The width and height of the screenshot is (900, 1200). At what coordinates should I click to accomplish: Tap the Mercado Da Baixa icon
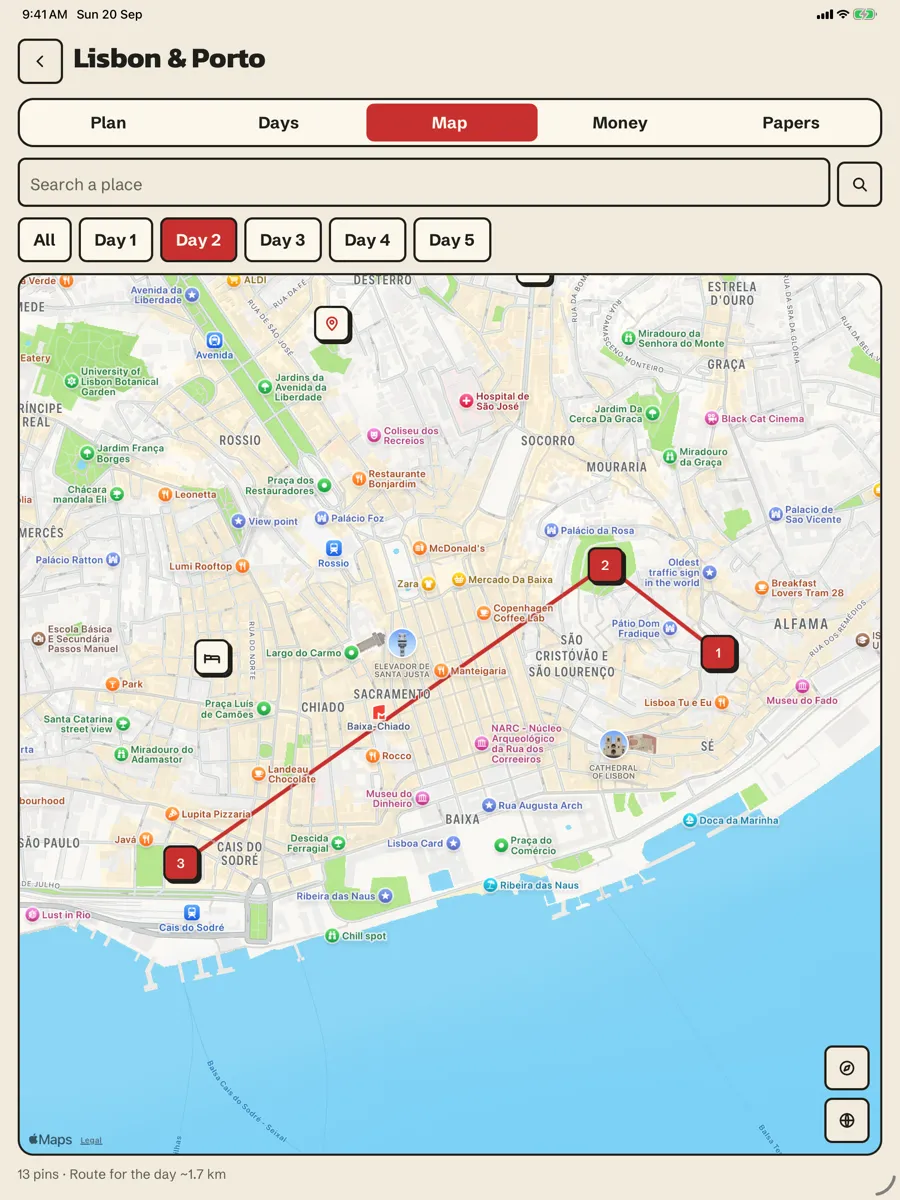point(458,579)
